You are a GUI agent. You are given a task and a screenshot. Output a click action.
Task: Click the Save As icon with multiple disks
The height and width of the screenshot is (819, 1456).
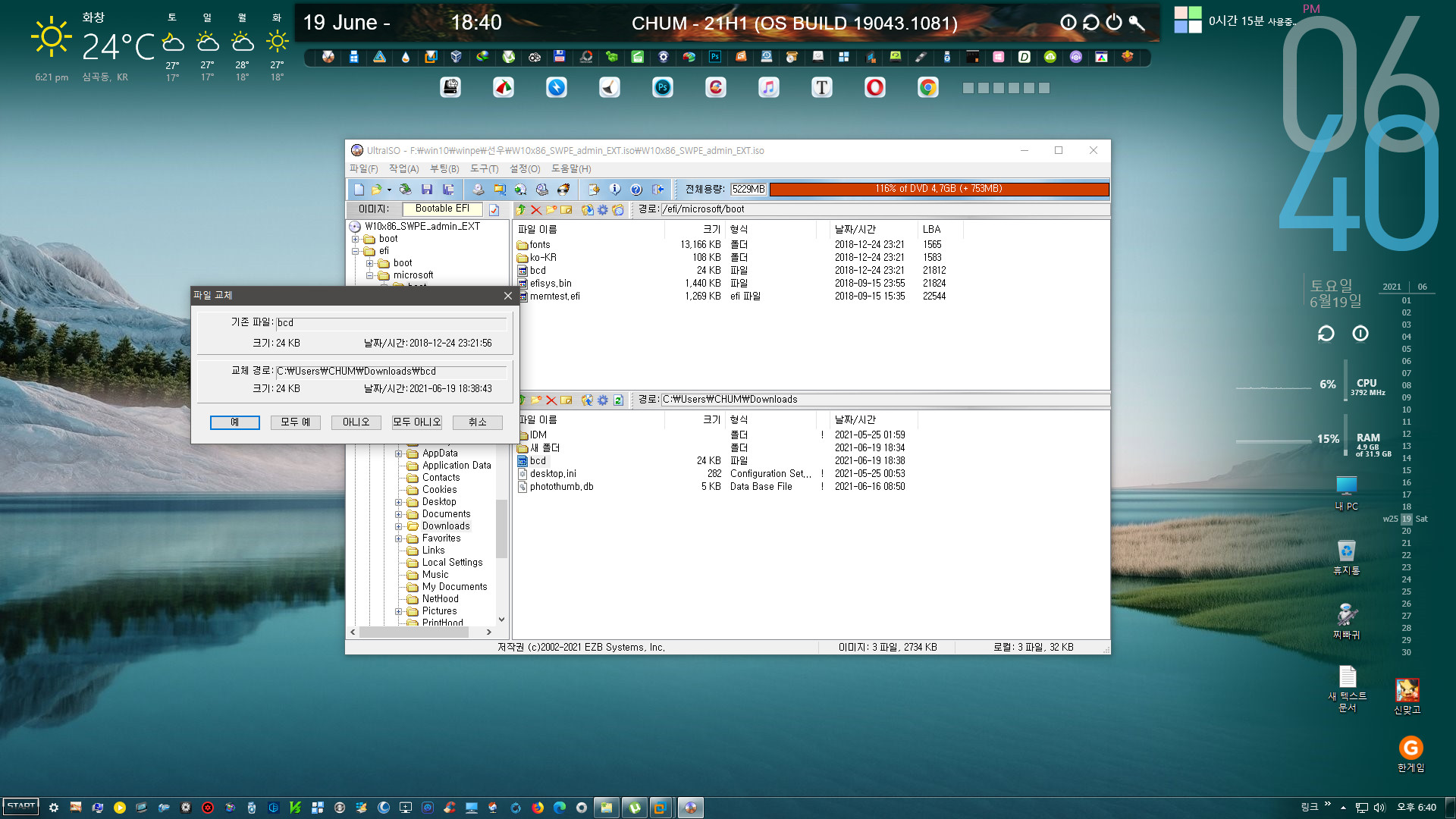point(448,190)
